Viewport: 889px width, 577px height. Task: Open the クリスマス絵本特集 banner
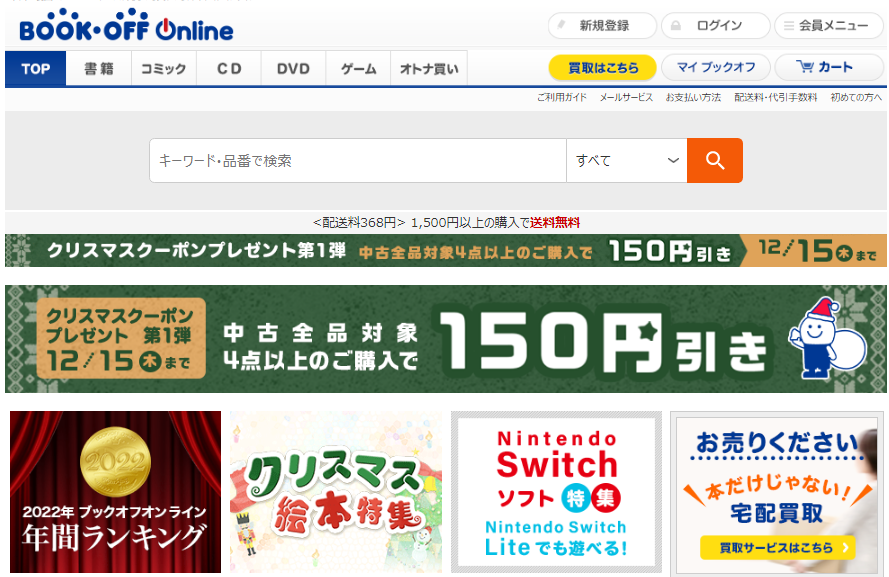pyautogui.click(x=336, y=493)
